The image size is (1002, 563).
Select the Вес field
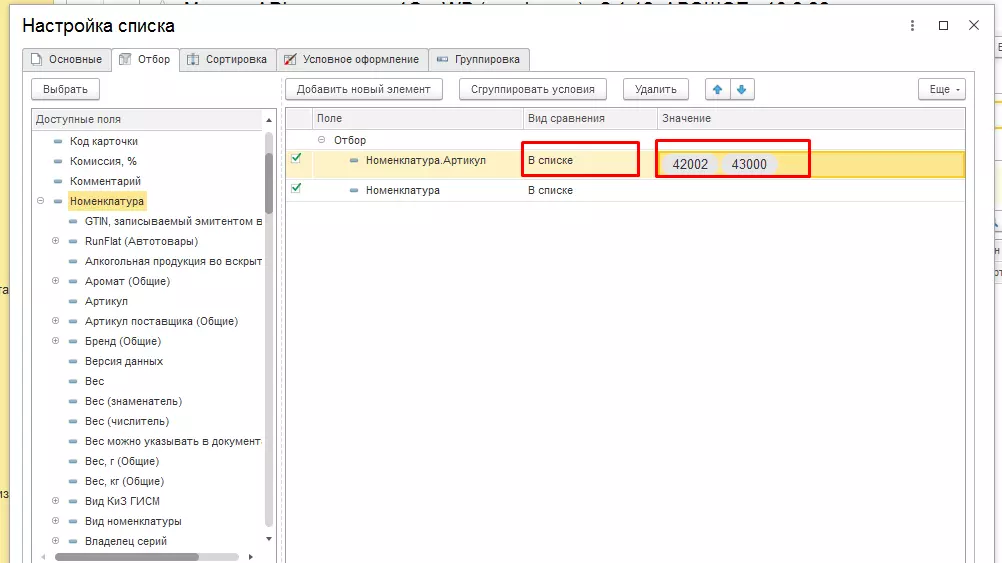95,382
